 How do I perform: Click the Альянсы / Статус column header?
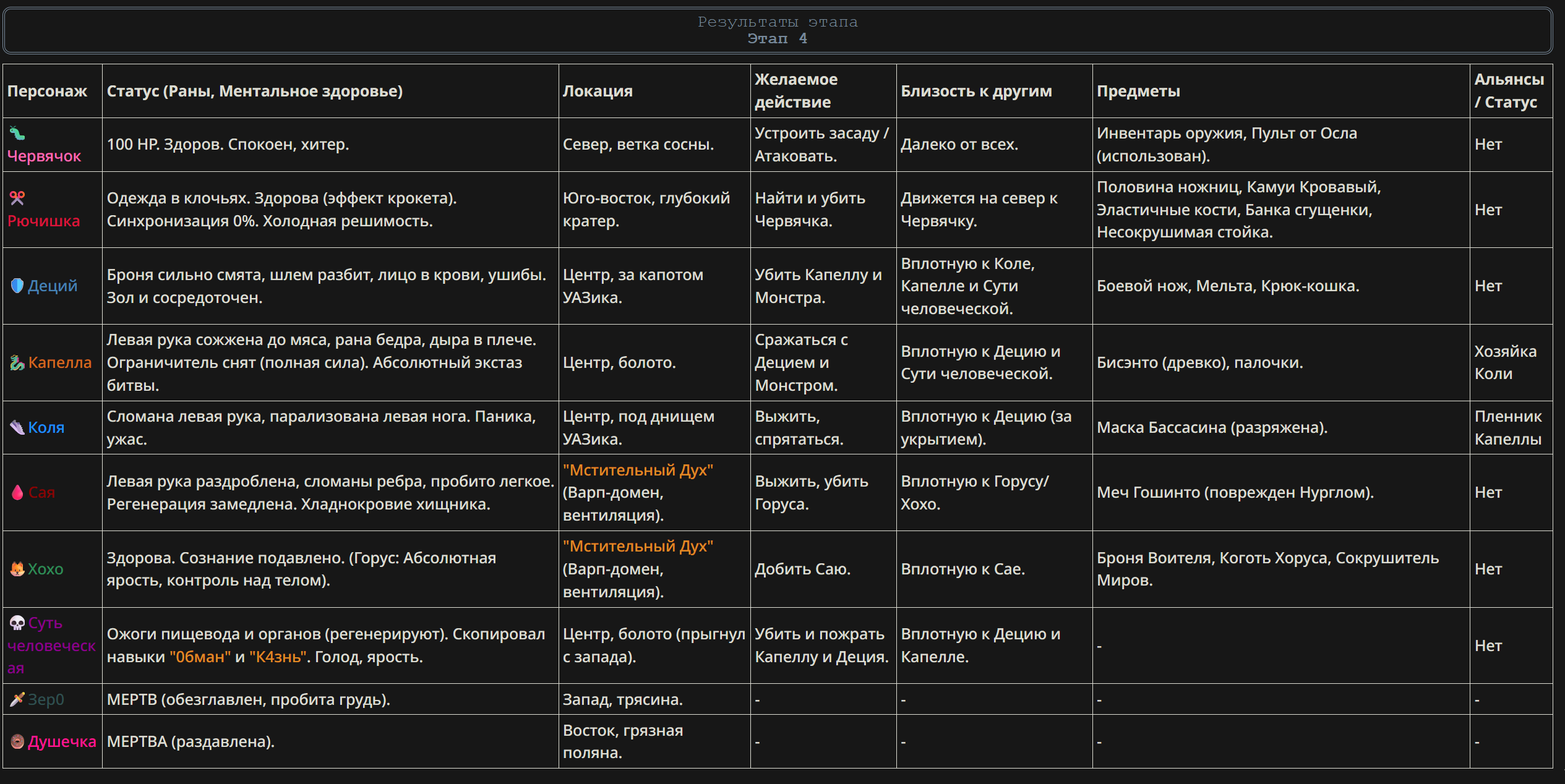1509,91
